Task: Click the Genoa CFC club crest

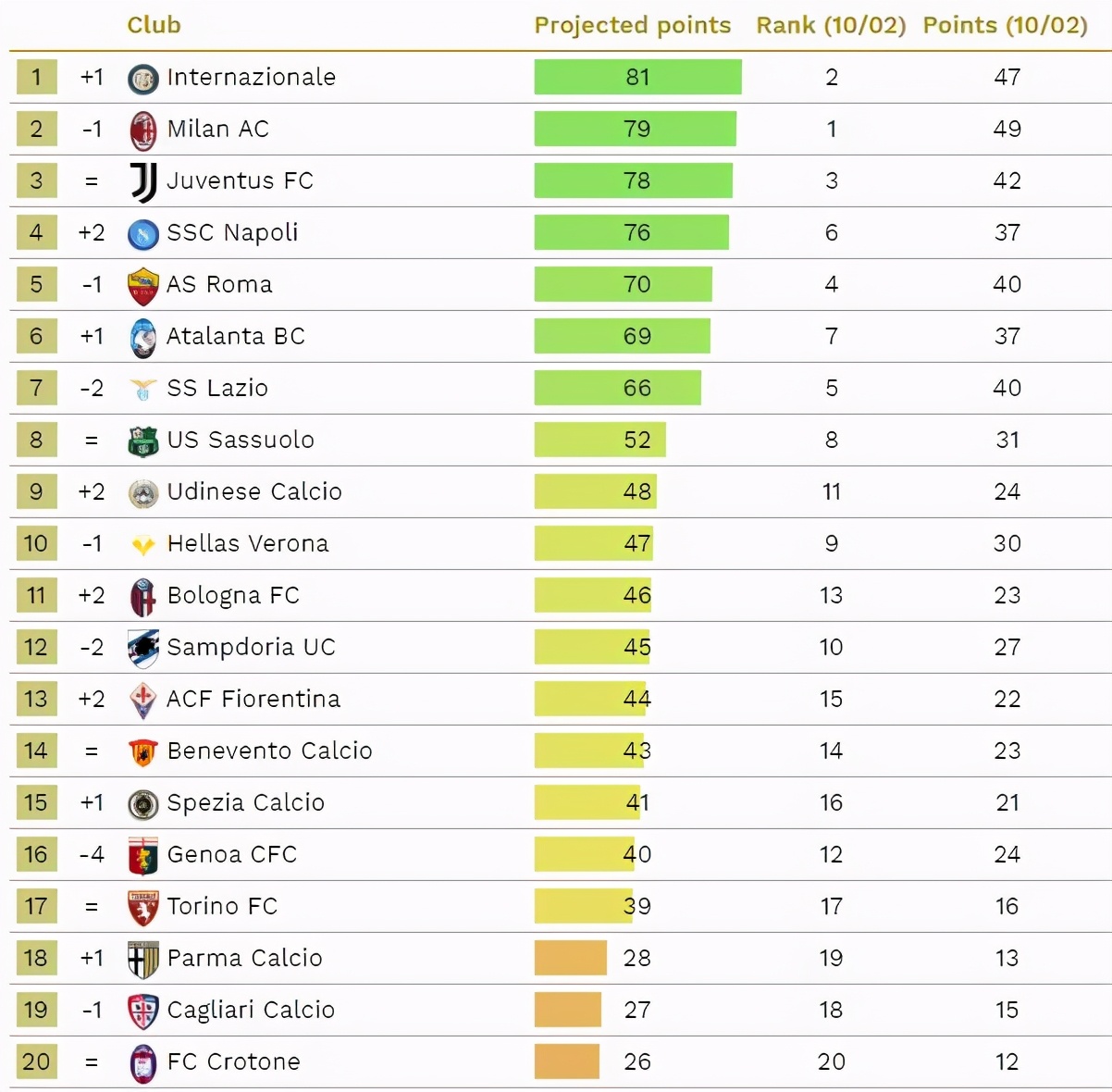Action: [x=142, y=856]
